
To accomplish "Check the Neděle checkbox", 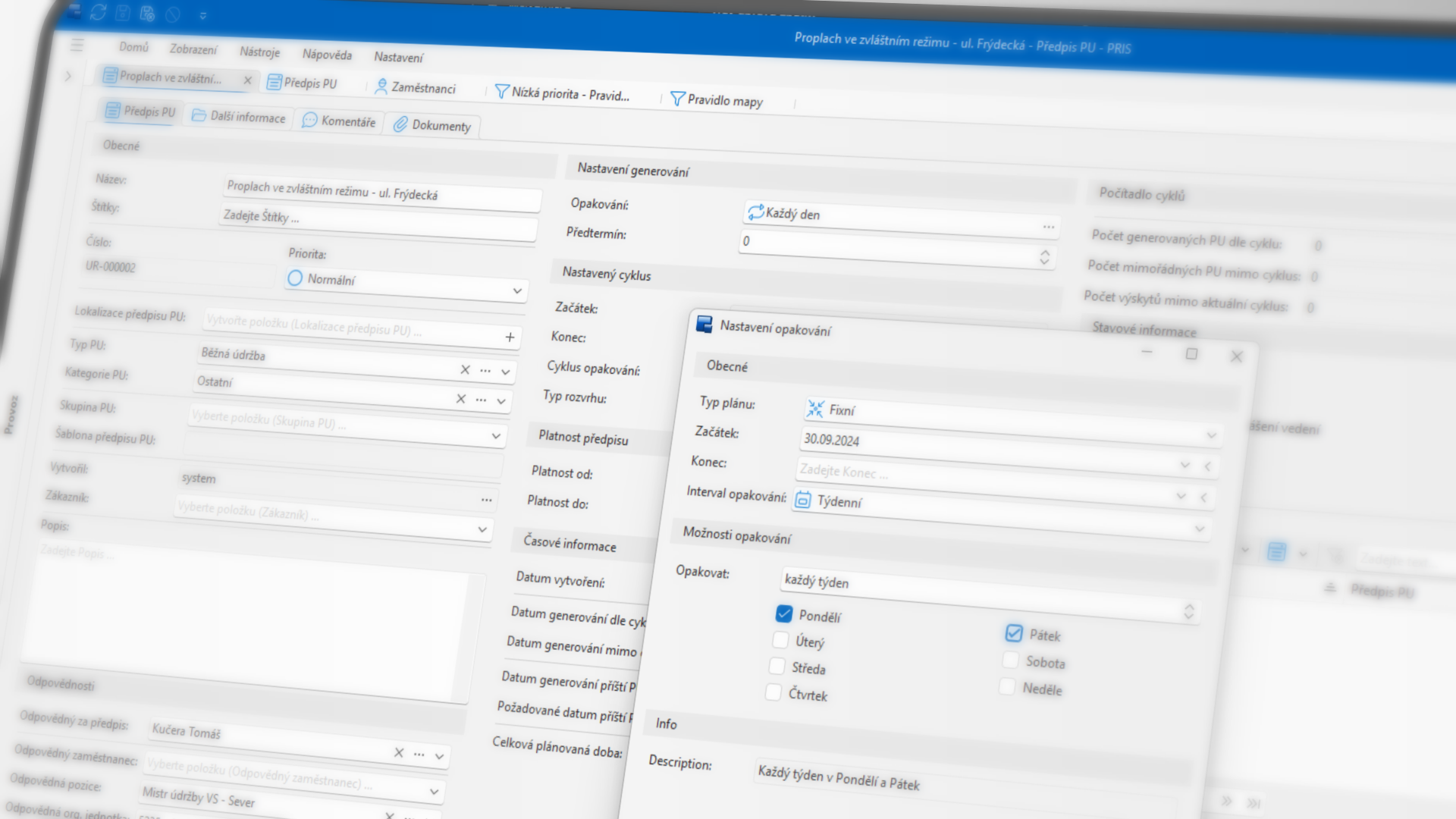I will click(1007, 686).
